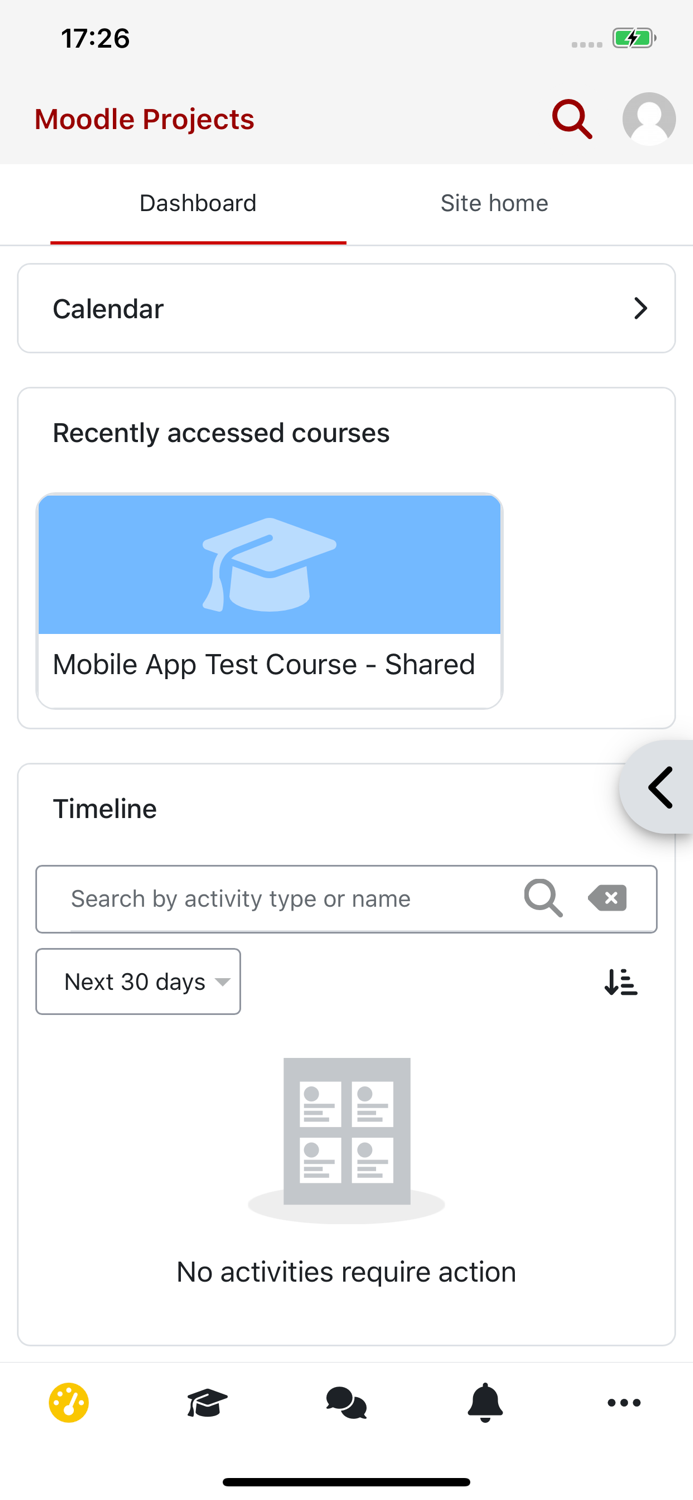Click inside the activity search field
693x1500 pixels.
click(x=280, y=898)
